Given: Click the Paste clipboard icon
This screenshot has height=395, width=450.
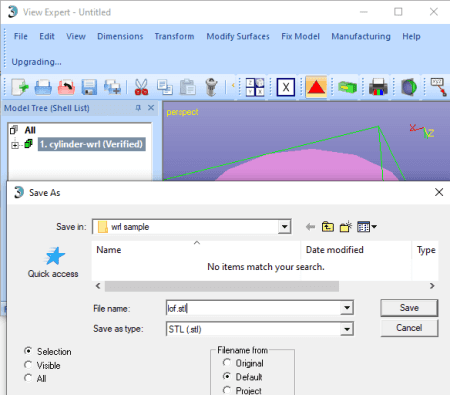Looking at the screenshot, I should [188, 87].
